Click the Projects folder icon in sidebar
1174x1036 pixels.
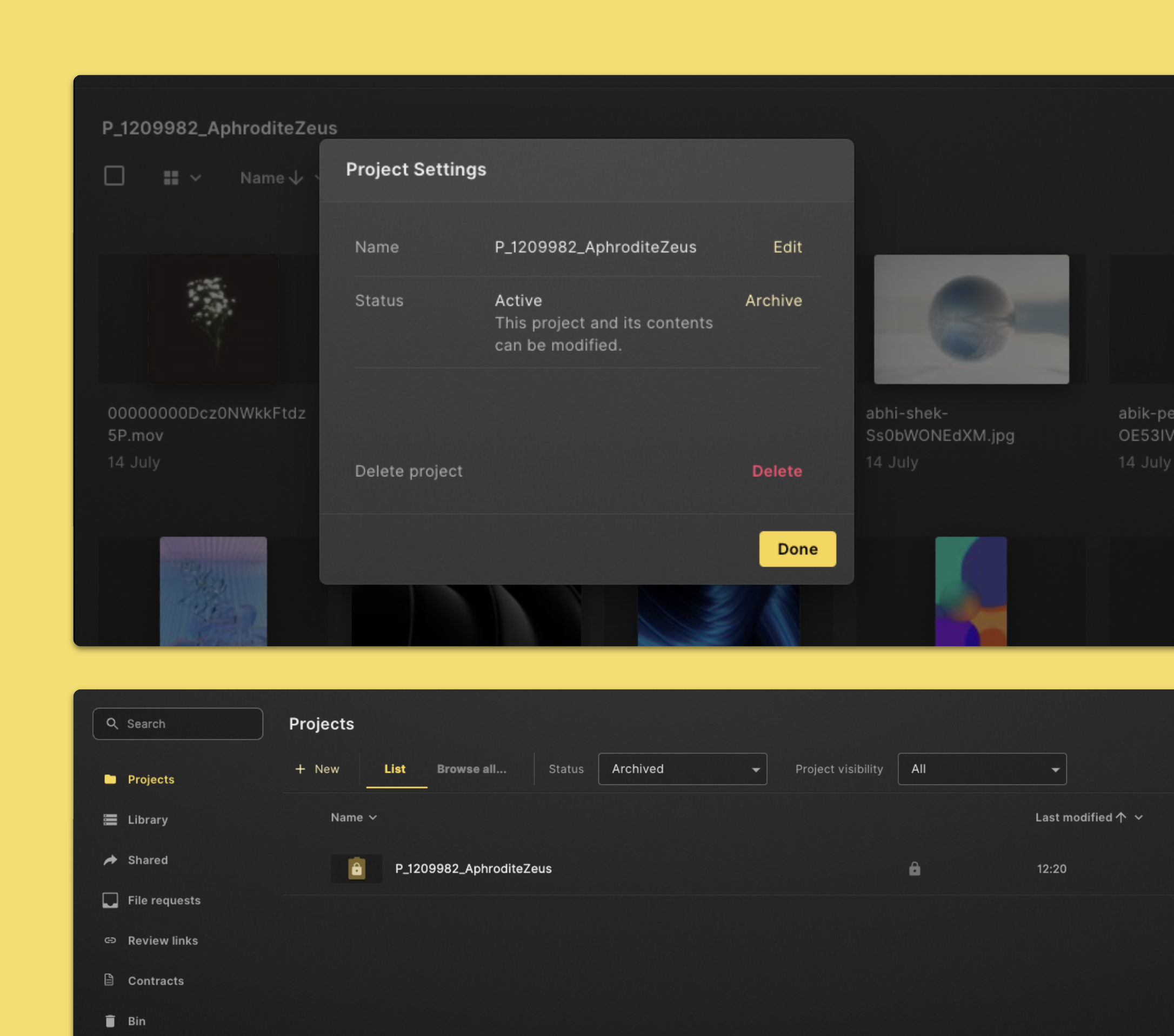[x=110, y=779]
